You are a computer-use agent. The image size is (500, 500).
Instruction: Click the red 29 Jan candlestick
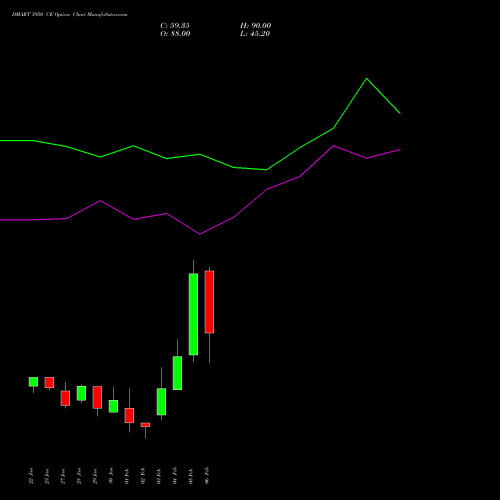(97, 397)
